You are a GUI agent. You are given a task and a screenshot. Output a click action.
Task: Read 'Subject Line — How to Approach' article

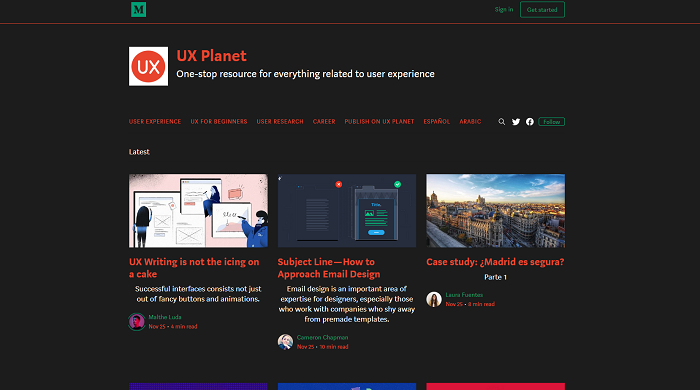(x=329, y=268)
